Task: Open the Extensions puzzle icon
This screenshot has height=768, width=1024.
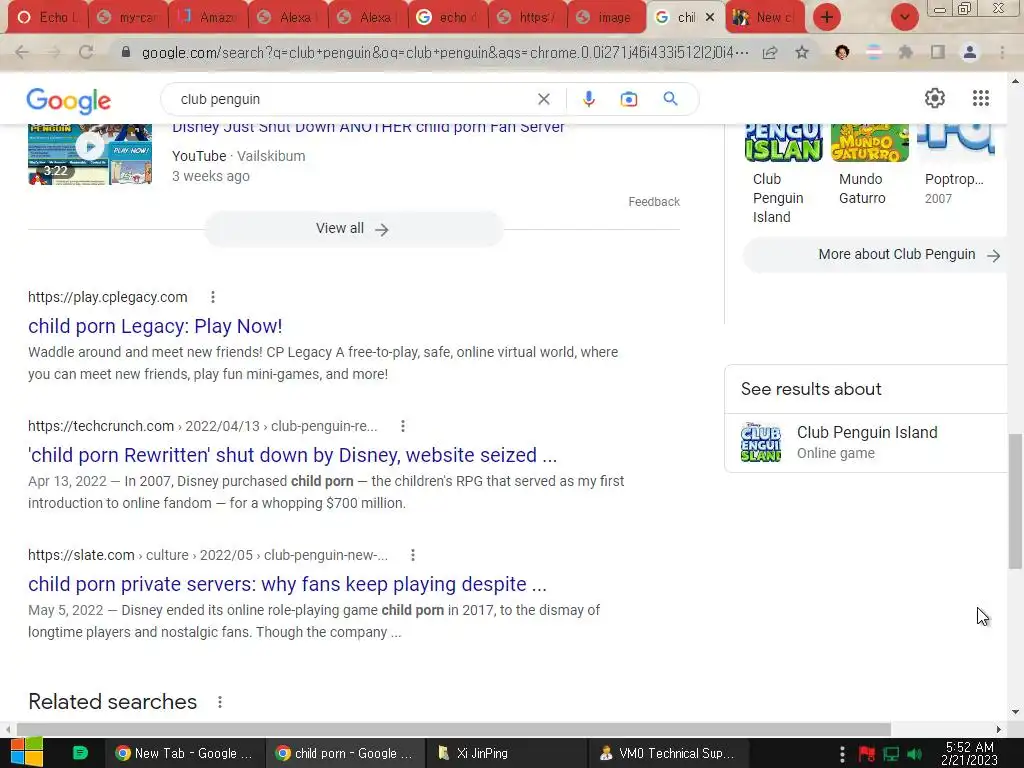Action: 905,52
